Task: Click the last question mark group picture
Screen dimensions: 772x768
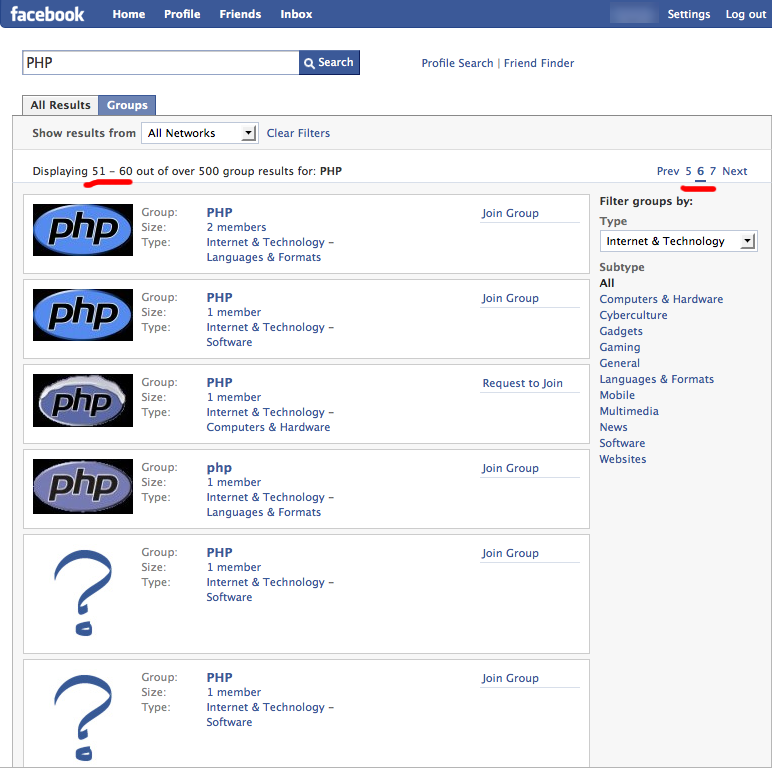Action: tap(83, 717)
